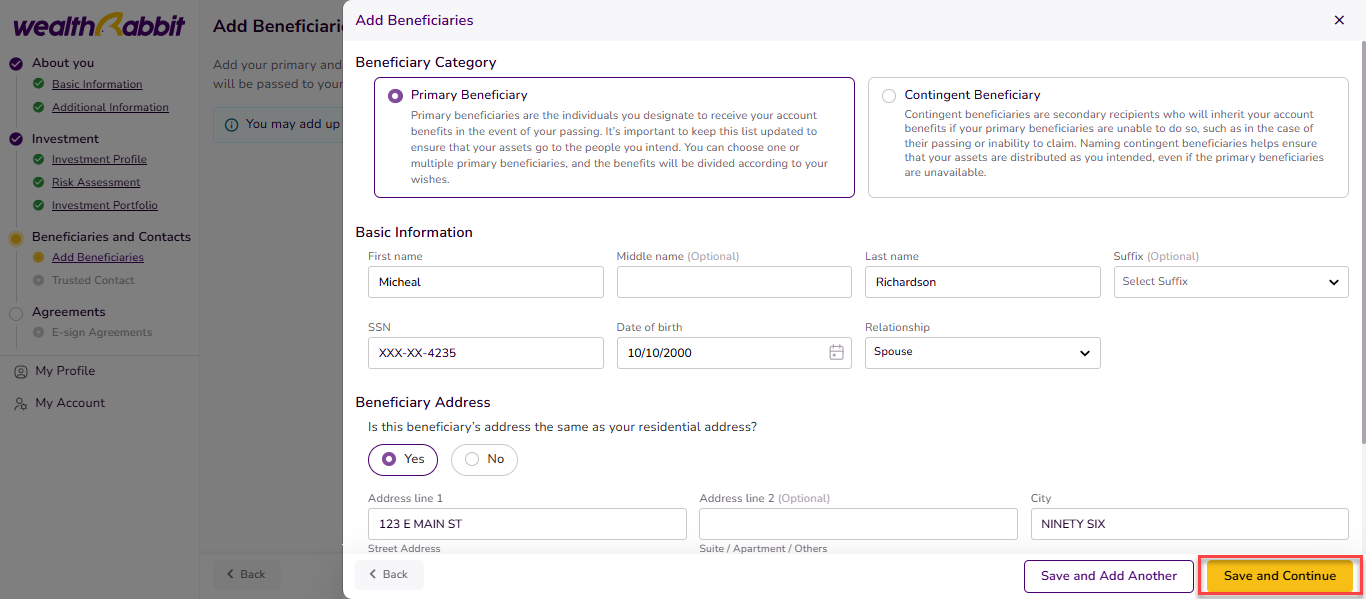This screenshot has height=599, width=1366.
Task: Click green checkmark beside Basic Information
Action: coord(39,84)
